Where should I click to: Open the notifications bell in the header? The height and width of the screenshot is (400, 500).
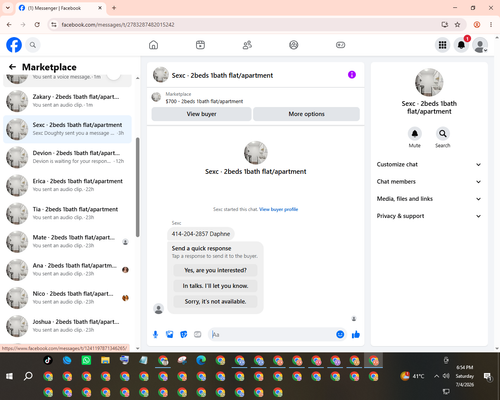pyautogui.click(x=461, y=45)
